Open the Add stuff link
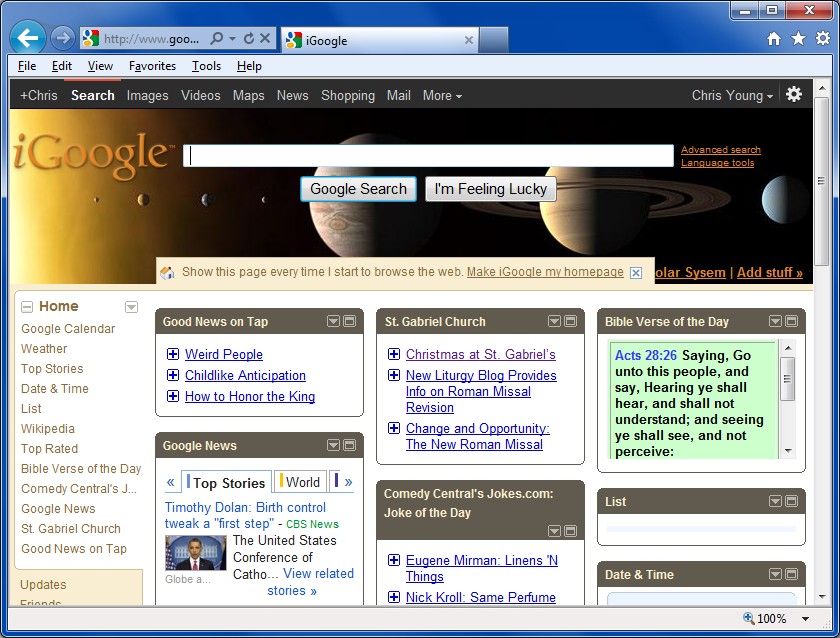The height and width of the screenshot is (638, 840). [770, 272]
